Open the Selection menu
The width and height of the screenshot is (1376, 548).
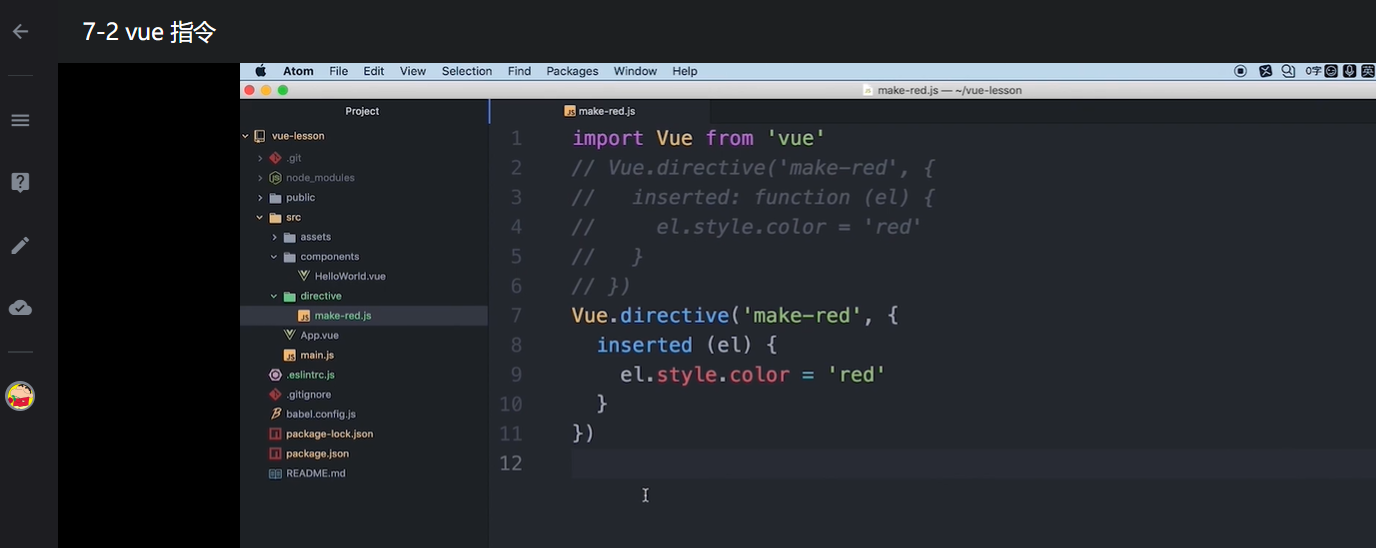pos(467,71)
